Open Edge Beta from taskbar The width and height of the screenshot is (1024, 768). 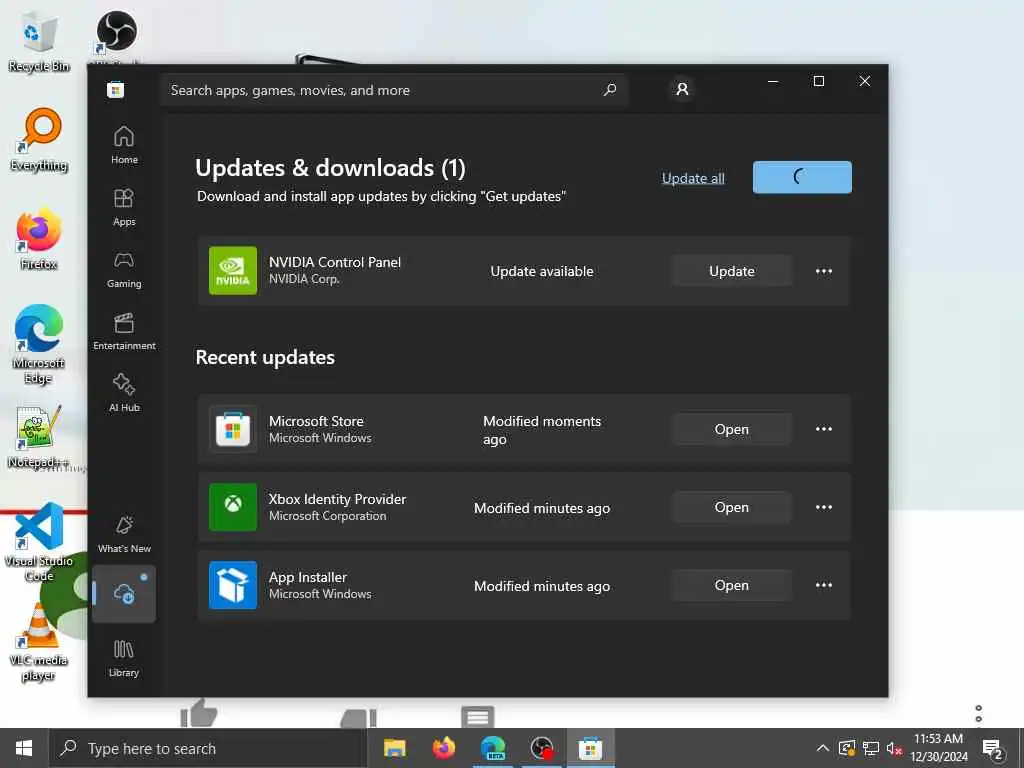click(493, 748)
